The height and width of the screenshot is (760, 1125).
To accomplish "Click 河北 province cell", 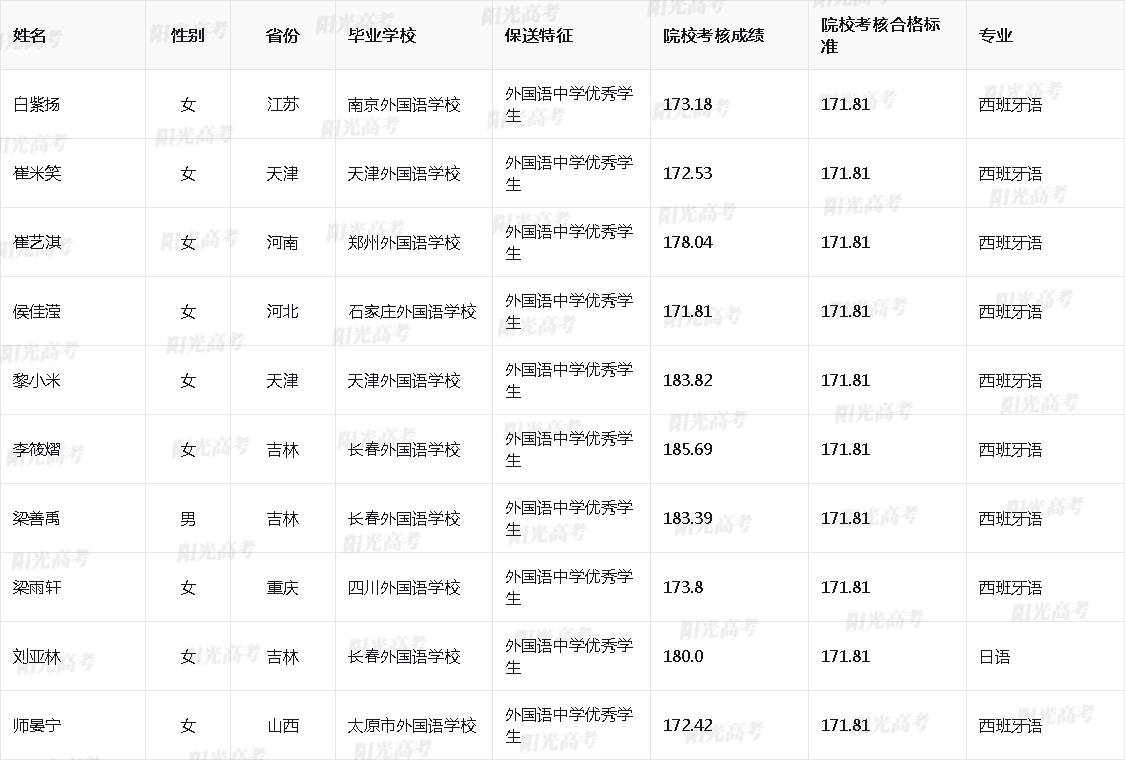I will point(283,311).
